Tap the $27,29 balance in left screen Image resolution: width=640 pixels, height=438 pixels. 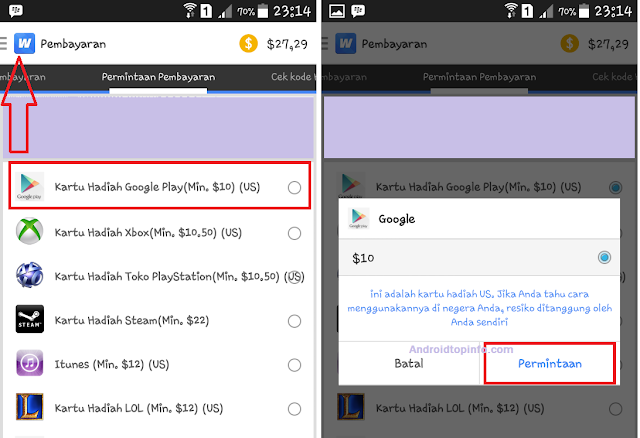(x=287, y=44)
